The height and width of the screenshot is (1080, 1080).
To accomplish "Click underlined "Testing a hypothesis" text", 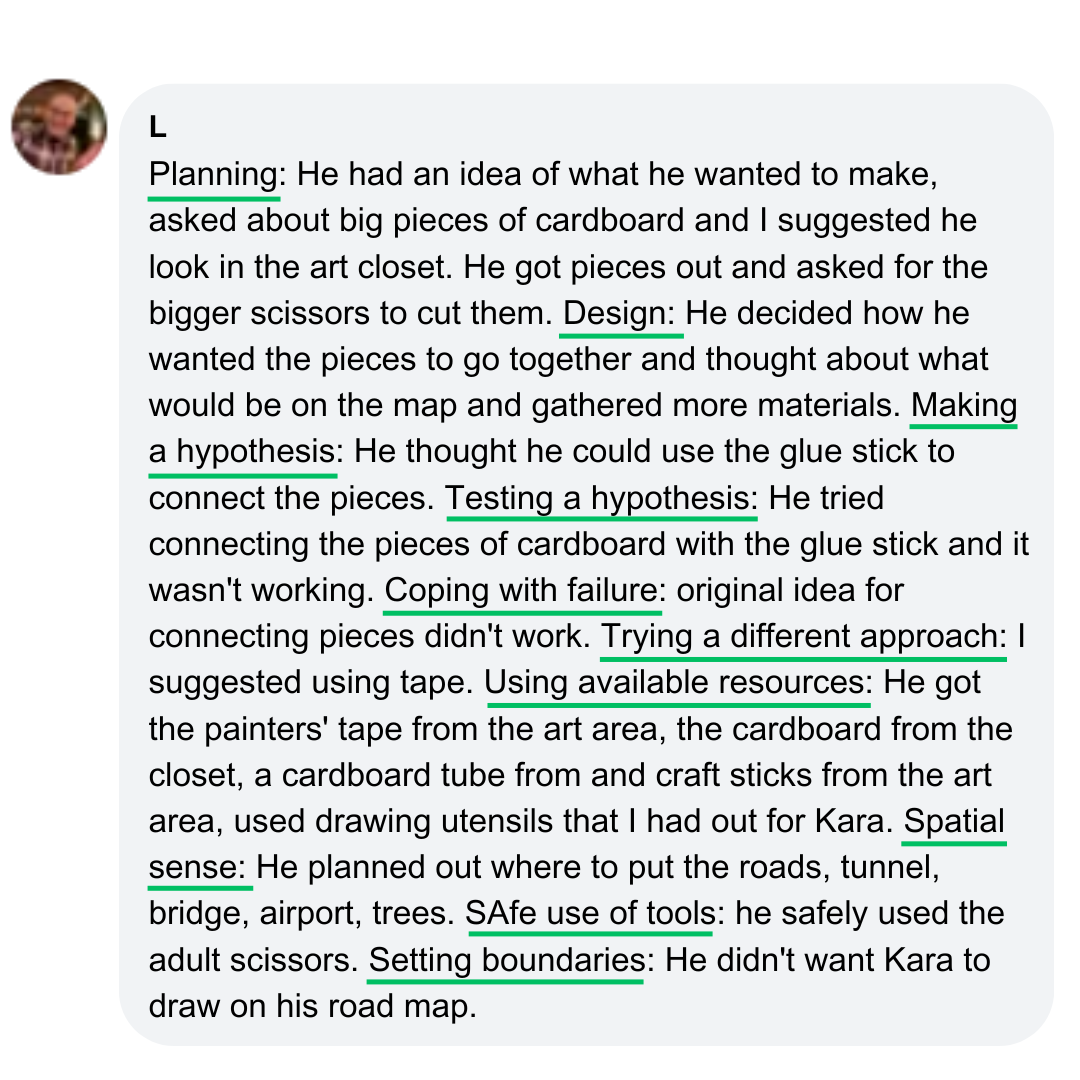I will click(601, 498).
